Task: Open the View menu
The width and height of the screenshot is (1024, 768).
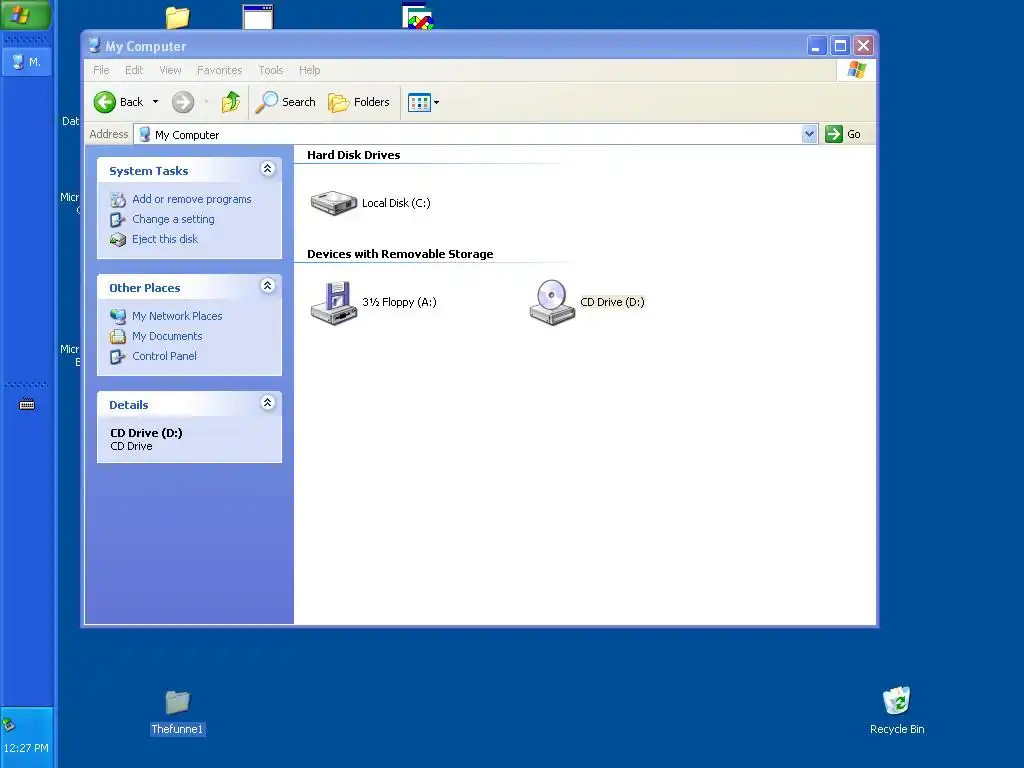Action: point(170,70)
